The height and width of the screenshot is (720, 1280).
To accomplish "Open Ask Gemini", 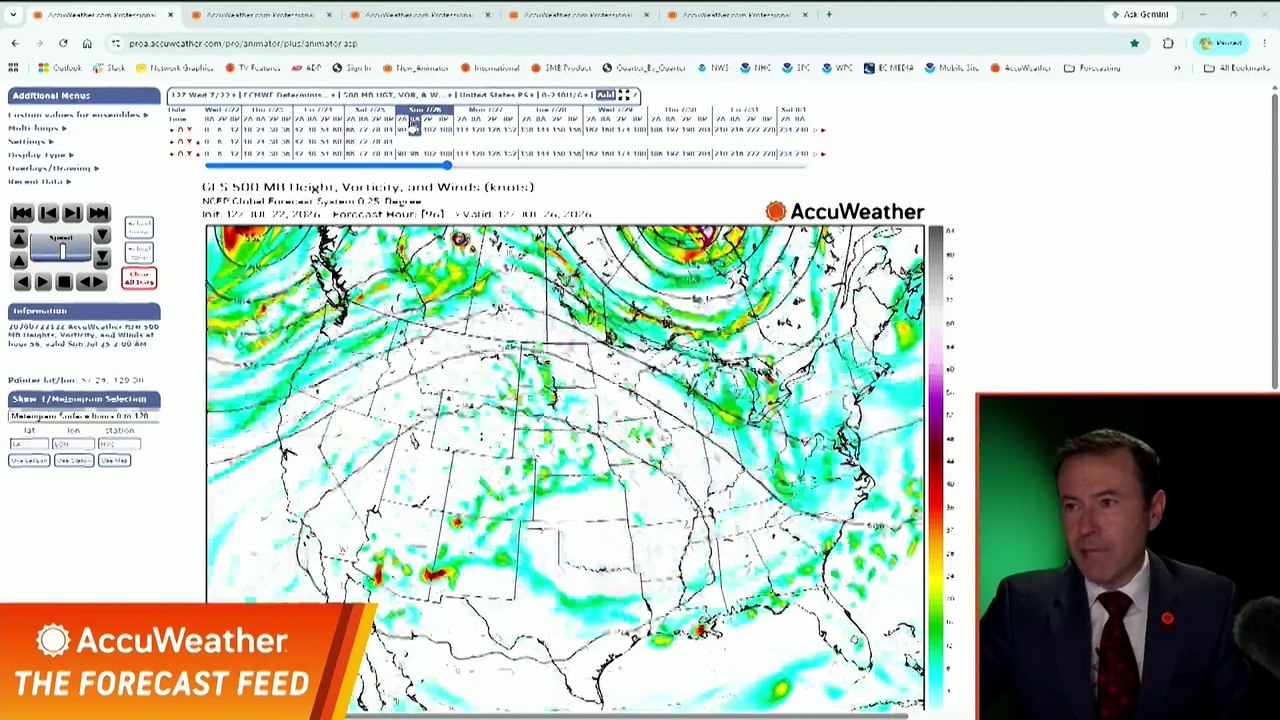I will pos(1139,15).
